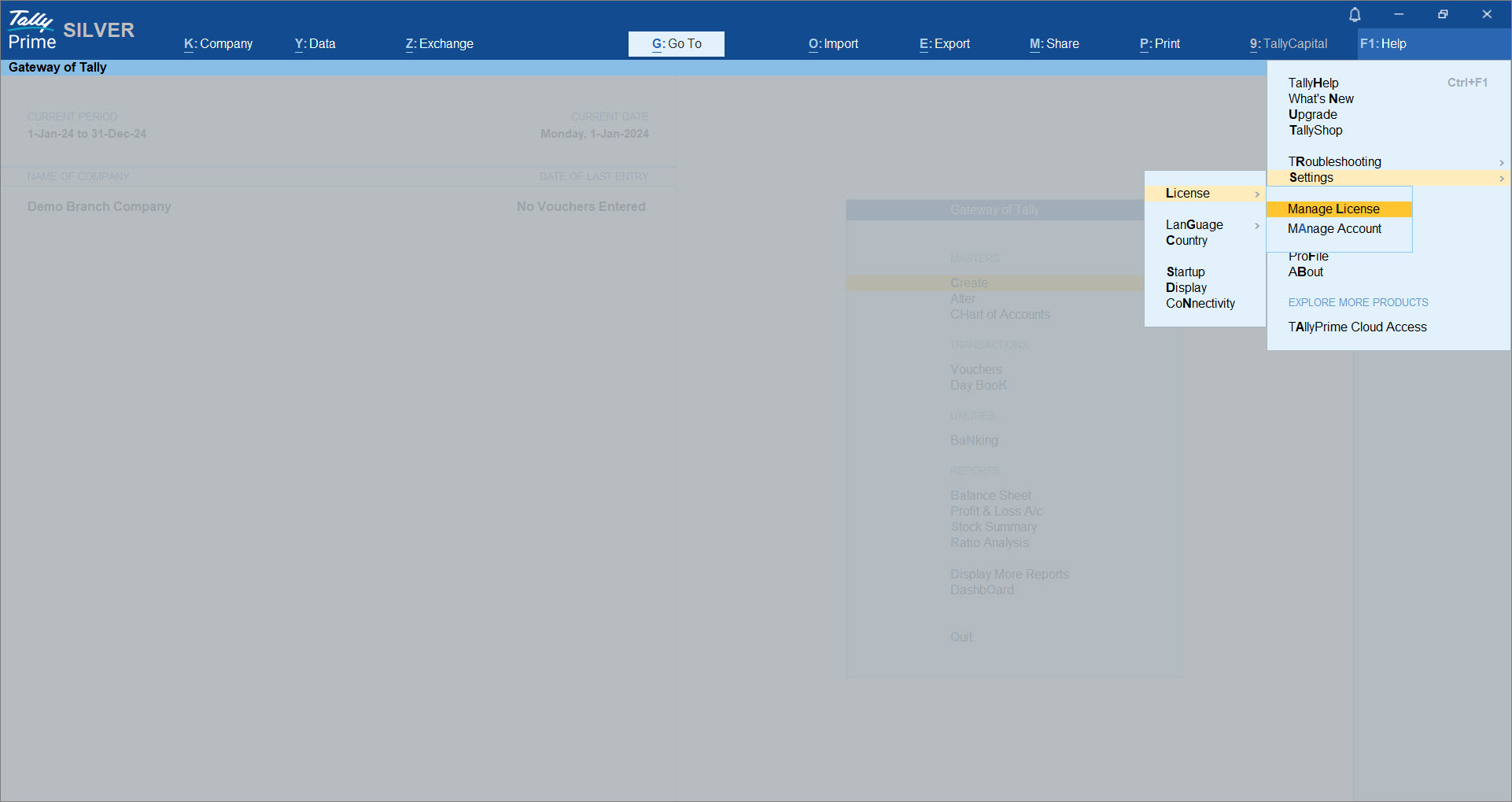Open the E: Export menu
Image resolution: width=1512 pixels, height=802 pixels.
pyautogui.click(x=945, y=44)
